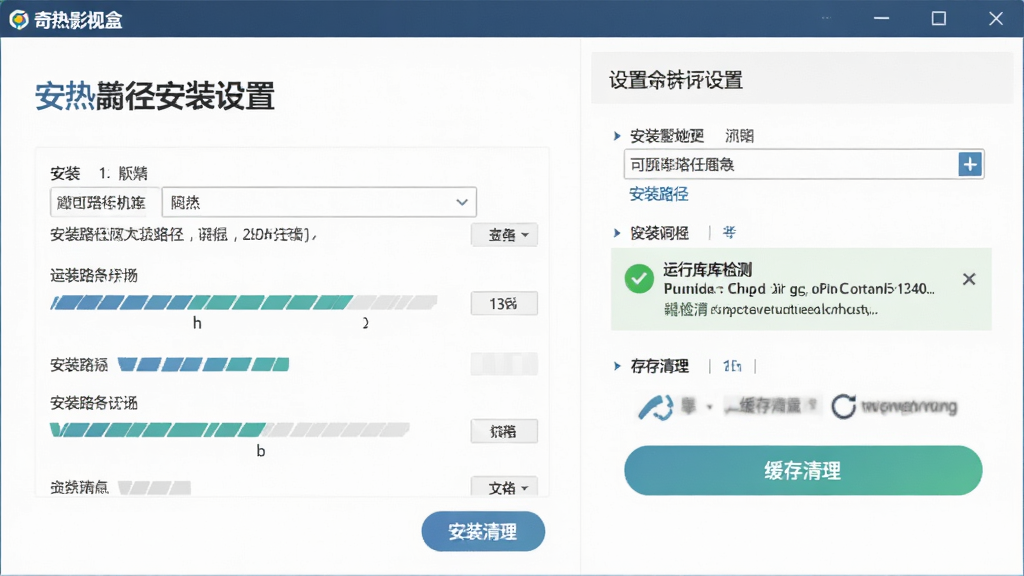Viewport: 1024px width, 576px height.
Task: Close the 奇热影视盒 window
Action: coord(995,18)
